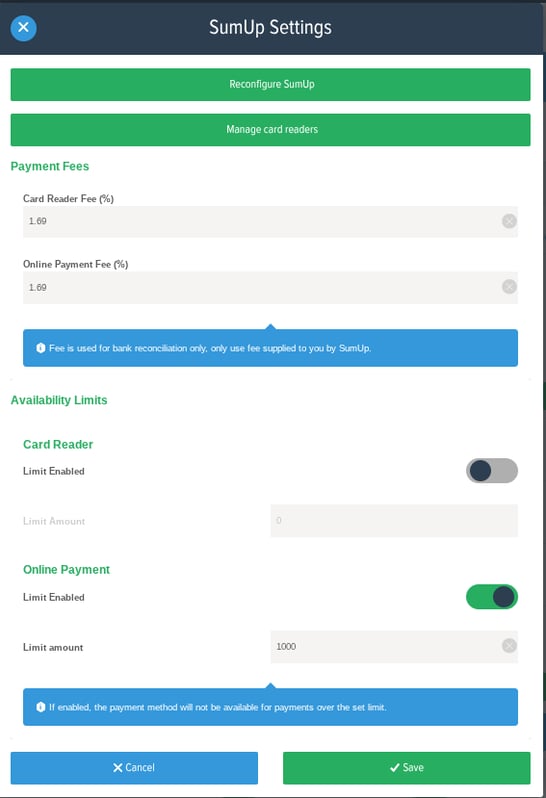Image resolution: width=546 pixels, height=798 pixels.
Task: Clear the Card Reader Fee field icon
Action: (509, 221)
